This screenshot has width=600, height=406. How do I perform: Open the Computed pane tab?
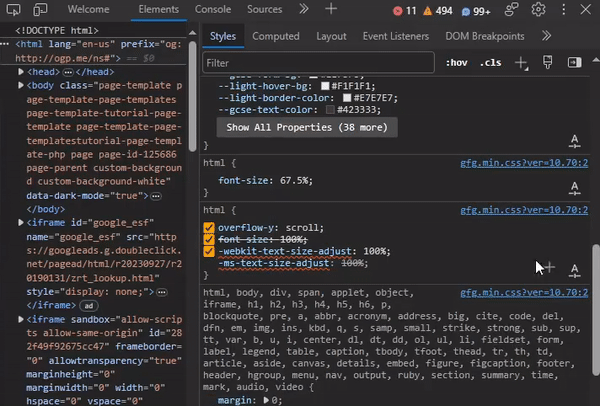tap(276, 36)
